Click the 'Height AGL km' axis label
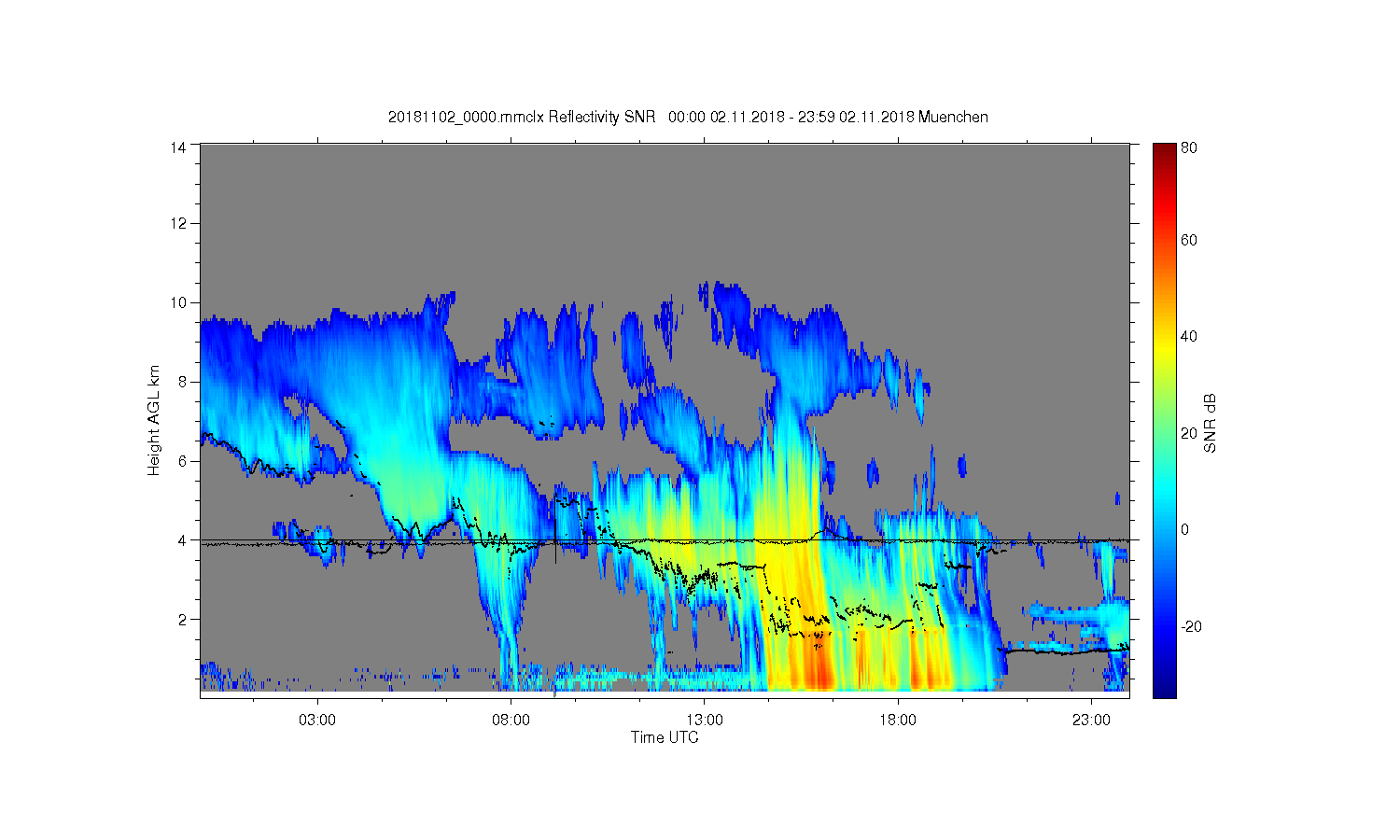This screenshot has width=1400, height=840. tap(154, 420)
